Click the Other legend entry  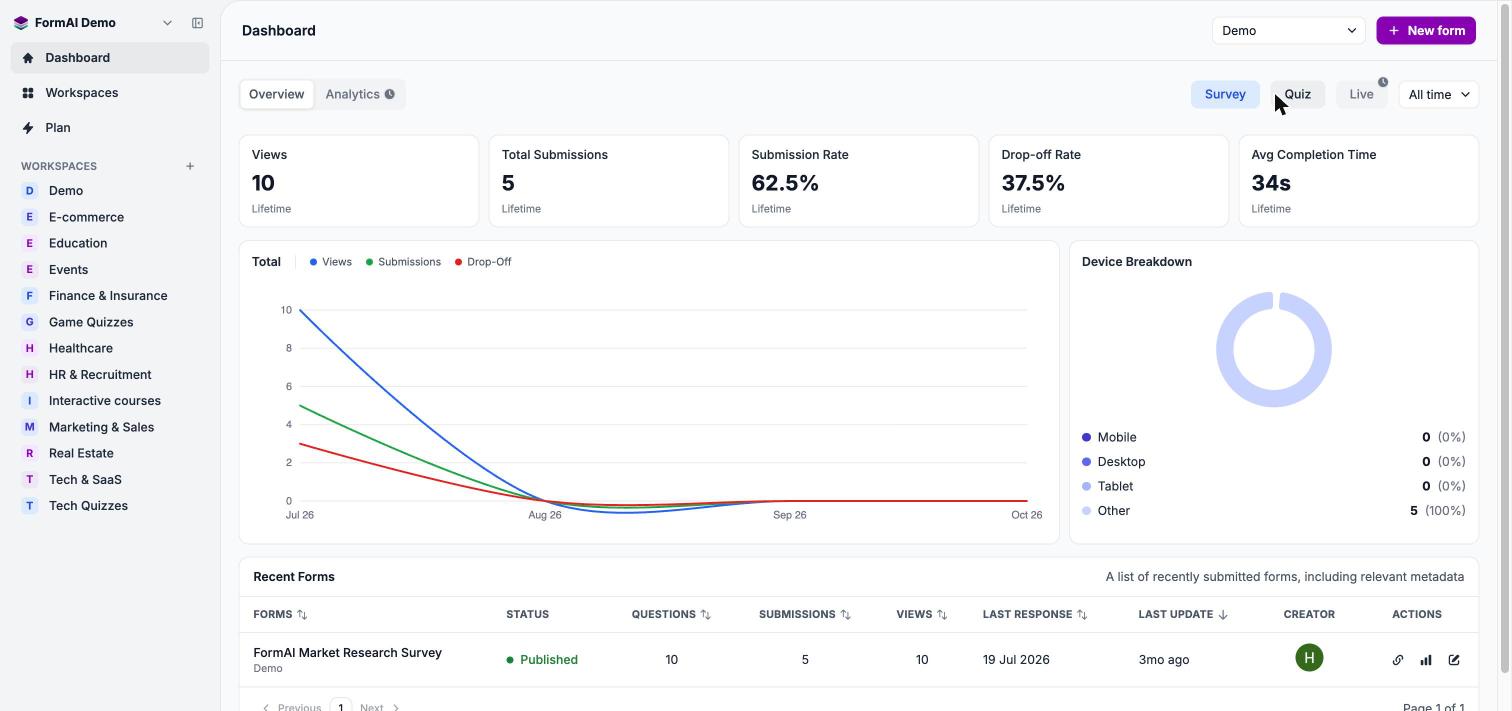(x=1274, y=511)
